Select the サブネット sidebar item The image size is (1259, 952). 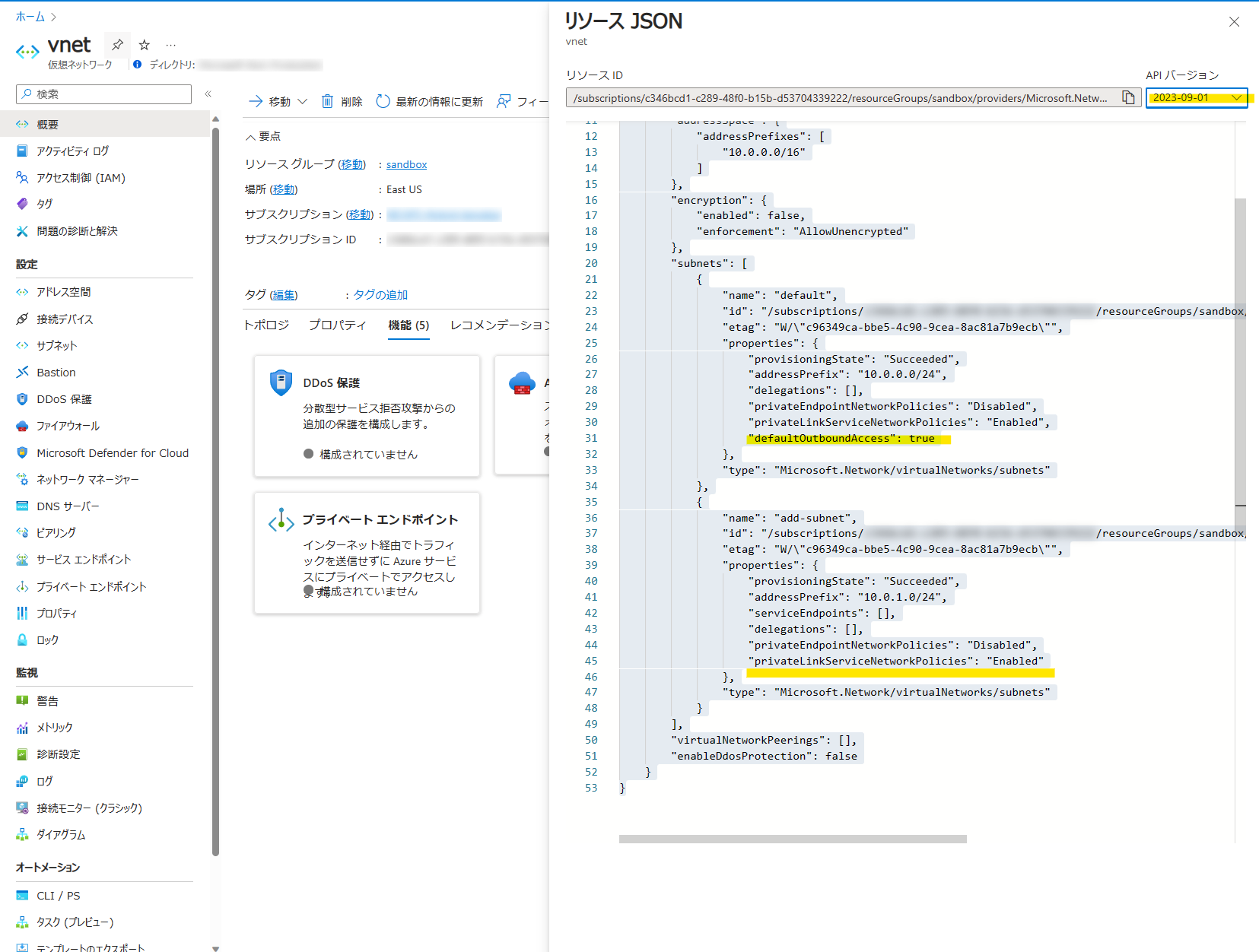[x=57, y=345]
